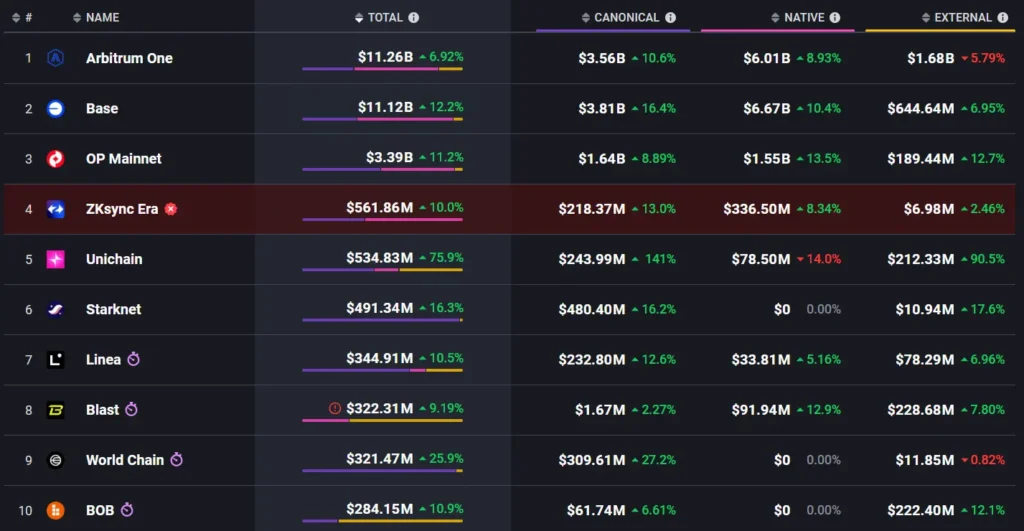Image resolution: width=1024 pixels, height=531 pixels.
Task: Click the breakdown bar under Unichain total
Action: 383,270
